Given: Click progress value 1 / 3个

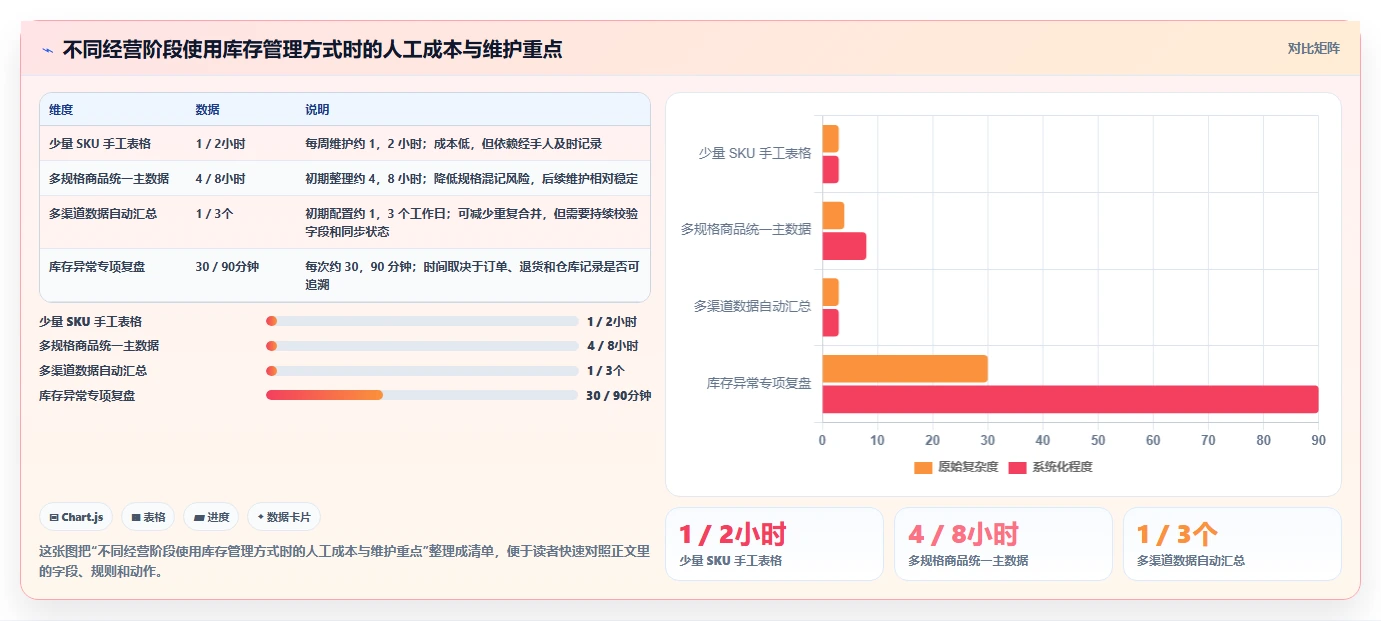Looking at the screenshot, I should point(606,370).
